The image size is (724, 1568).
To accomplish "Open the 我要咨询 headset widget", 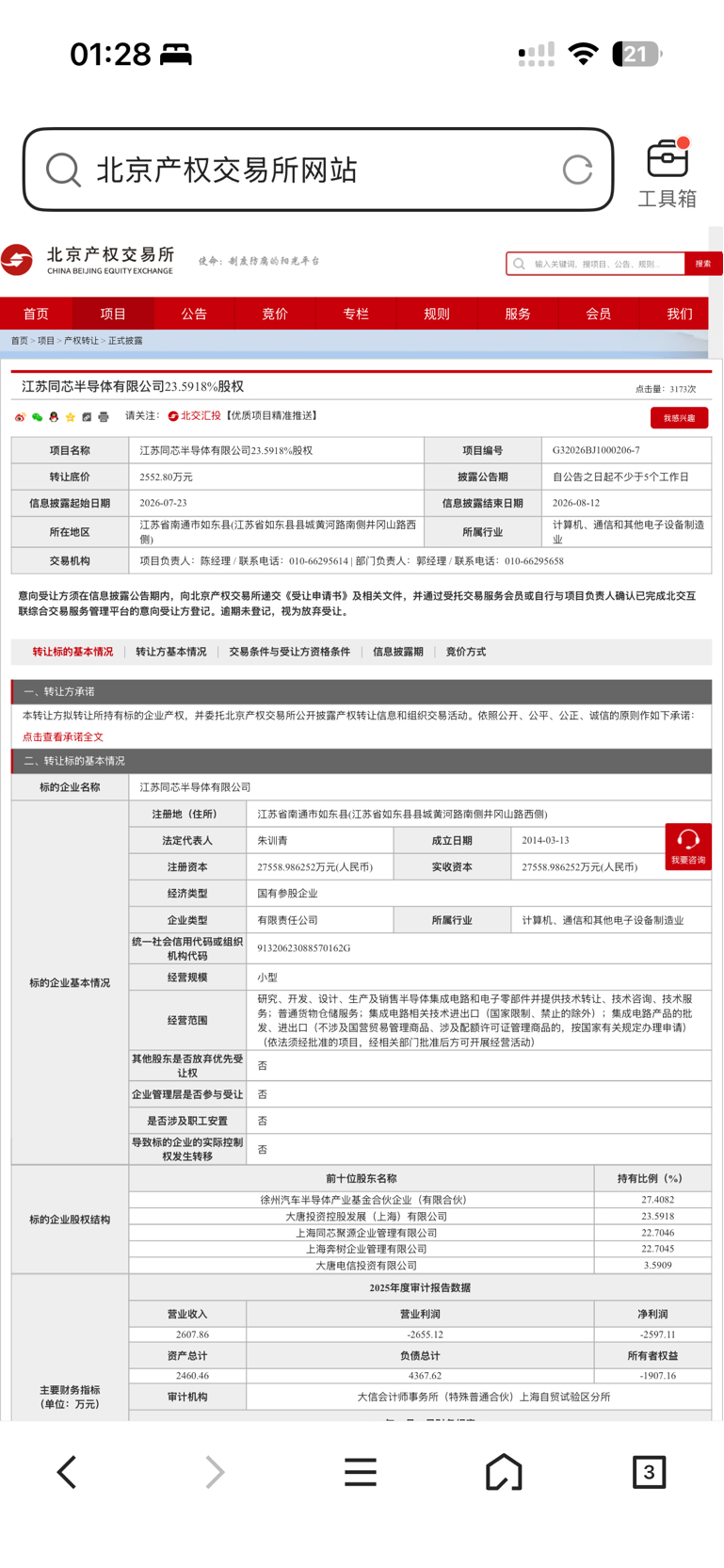I will pos(688,846).
